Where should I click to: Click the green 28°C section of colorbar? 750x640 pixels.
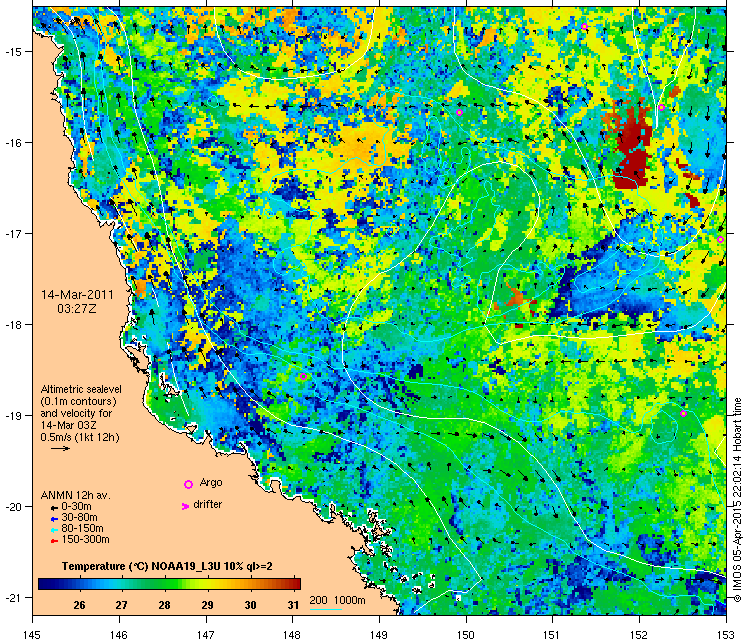point(165,584)
